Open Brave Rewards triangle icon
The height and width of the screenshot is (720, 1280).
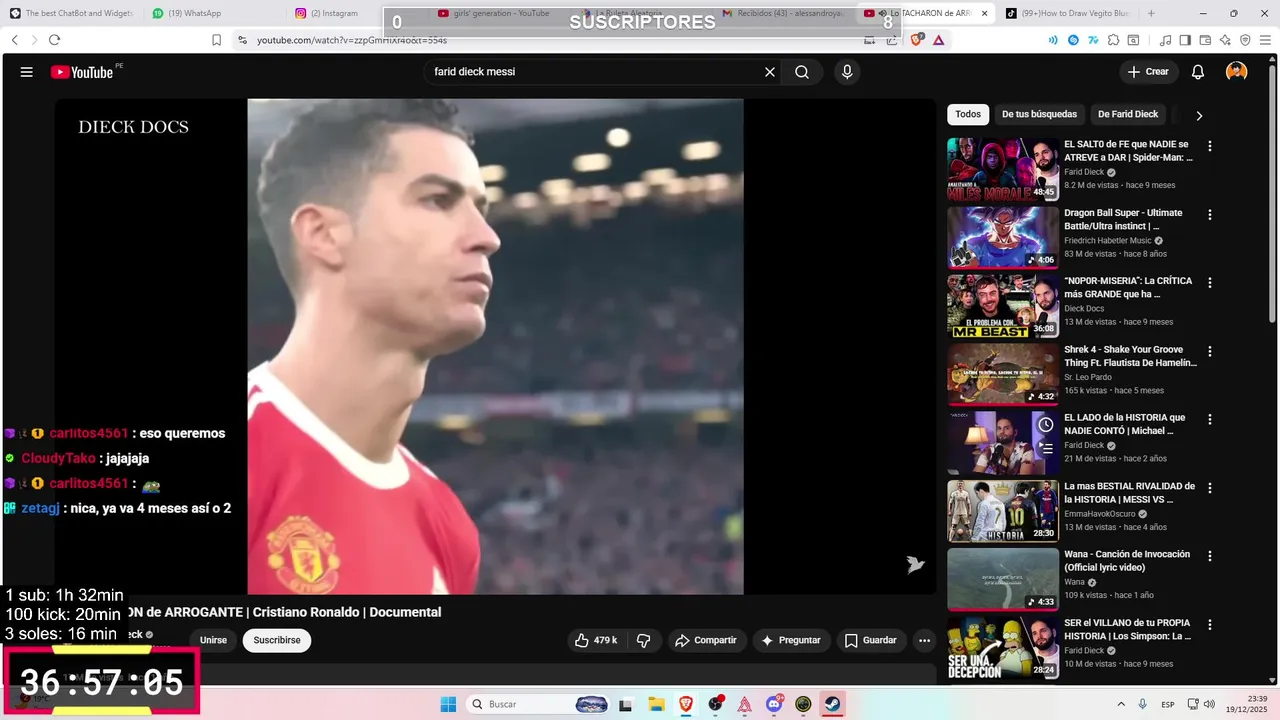click(x=938, y=40)
